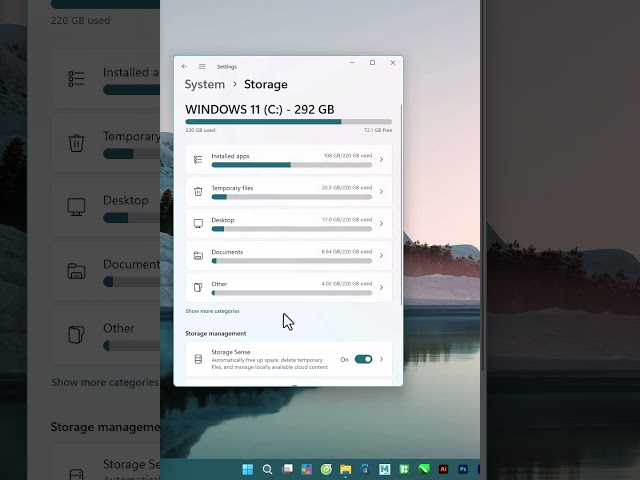Open taskbar Search
The width and height of the screenshot is (640, 480).
[x=267, y=469]
